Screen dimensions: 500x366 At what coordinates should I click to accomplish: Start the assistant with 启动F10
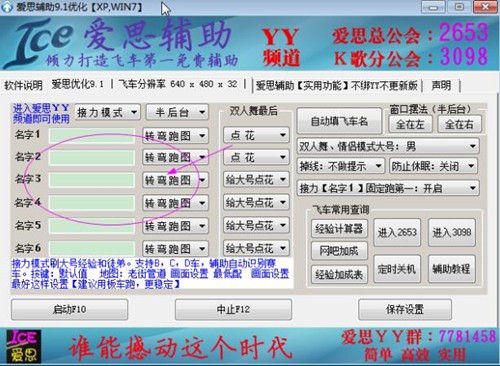[69, 310]
